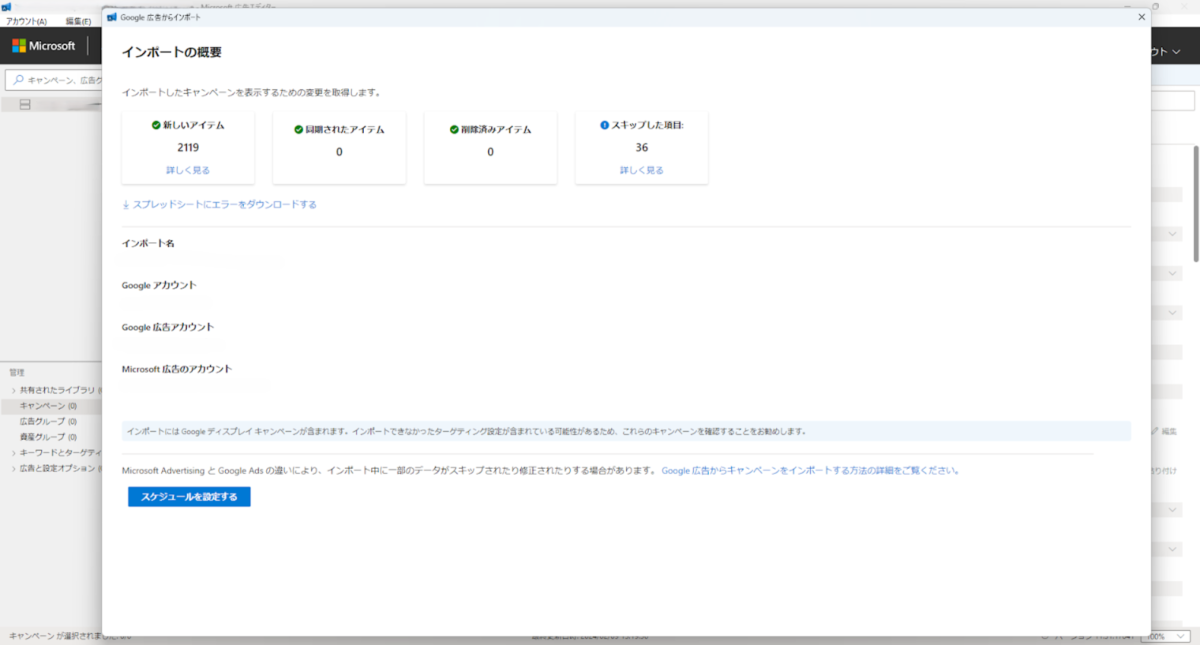Screen dimensions: 1200x645
Task: Click the green check icon beside 新しいアイテム
Action: point(156,125)
